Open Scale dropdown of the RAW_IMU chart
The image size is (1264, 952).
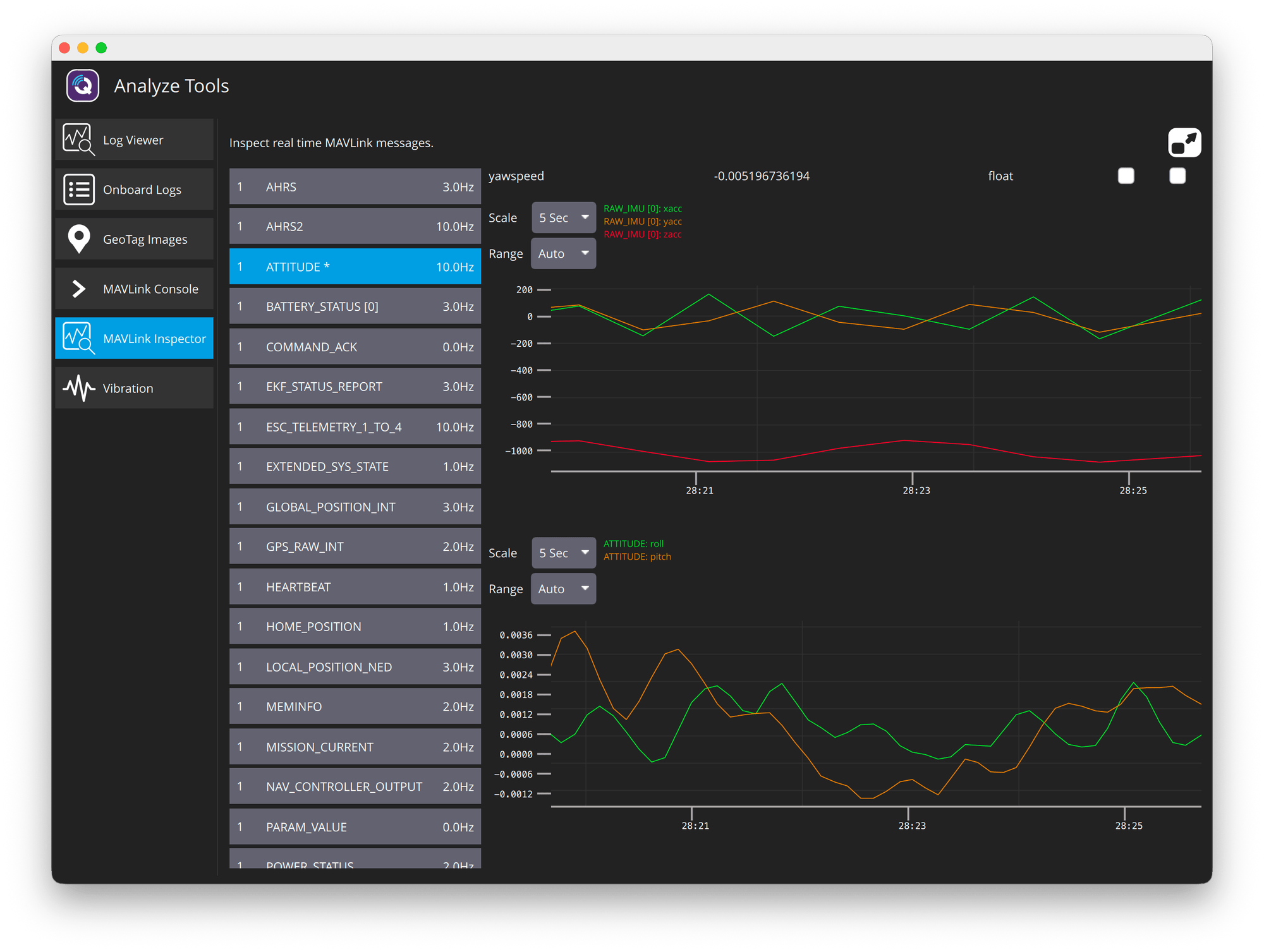(x=564, y=217)
